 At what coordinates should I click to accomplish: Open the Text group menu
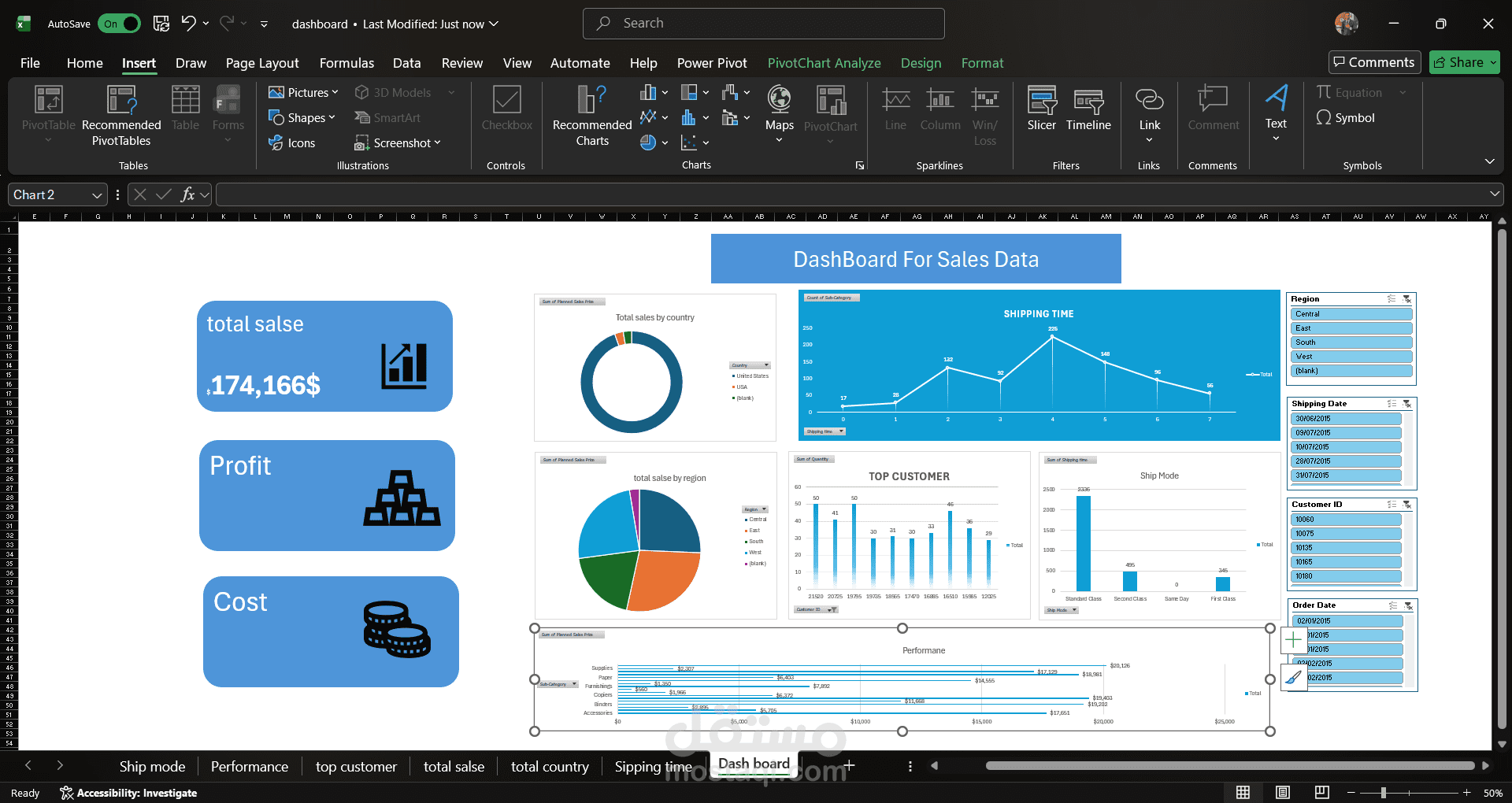1276,113
